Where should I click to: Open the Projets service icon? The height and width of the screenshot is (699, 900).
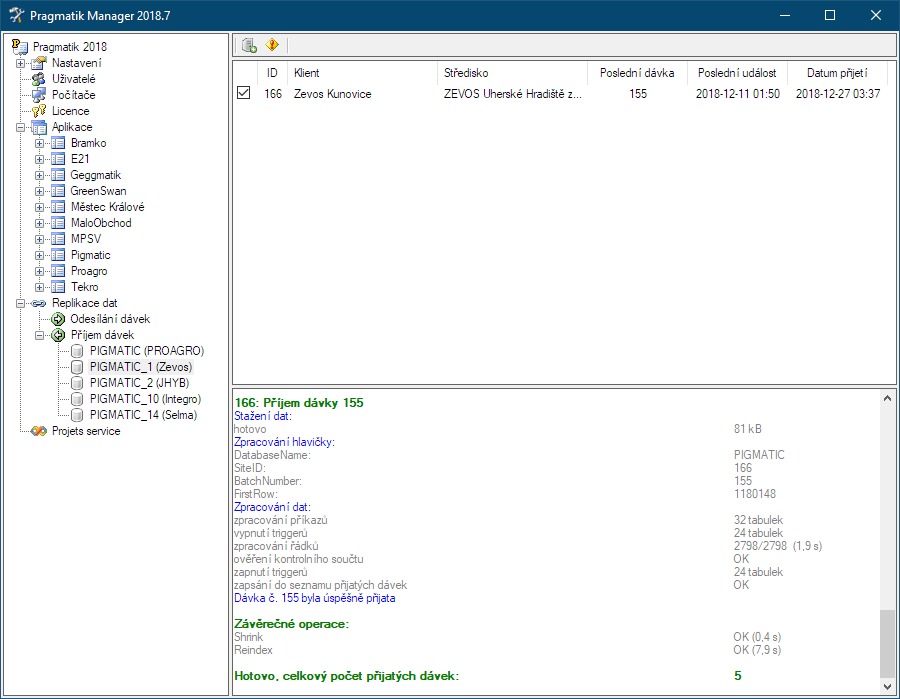coord(39,431)
